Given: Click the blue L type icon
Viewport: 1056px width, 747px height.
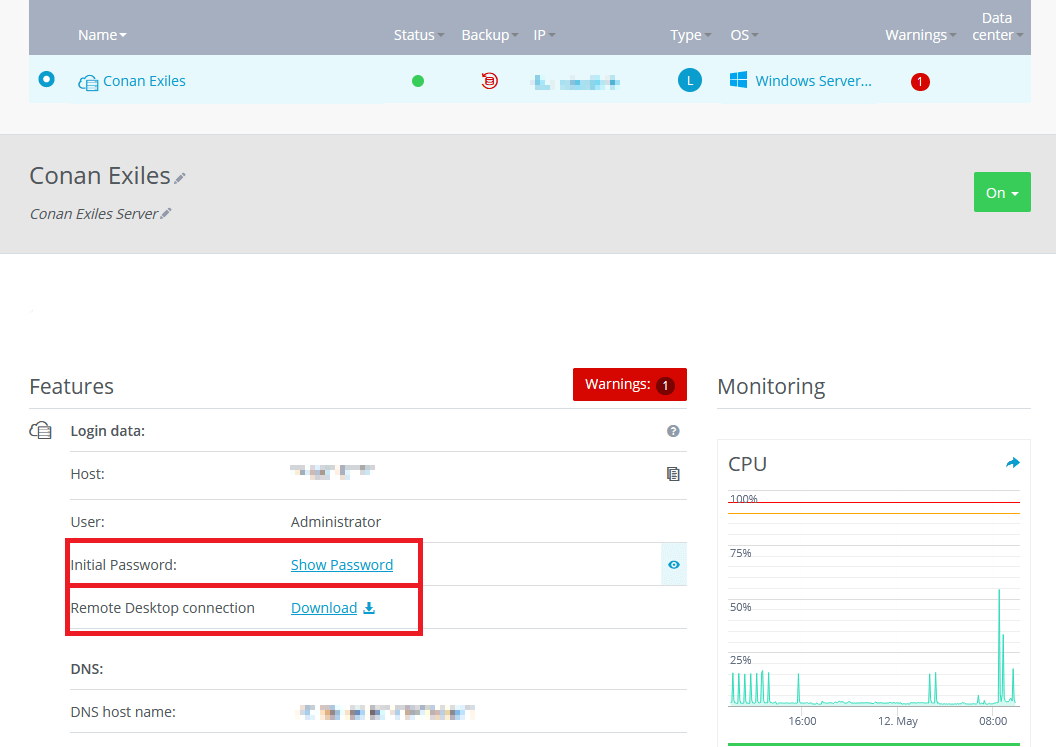Looking at the screenshot, I should [690, 81].
